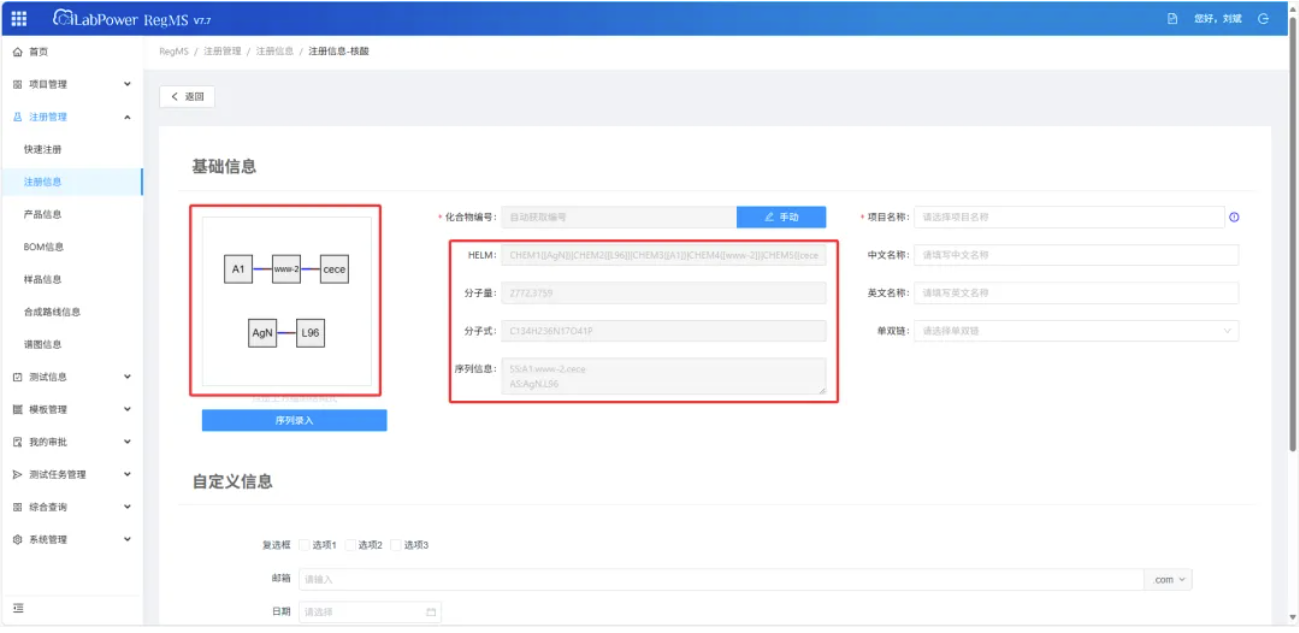Collapse the 注册管理 menu chevron
Viewport: 1299px width, 633px height.
[127, 117]
